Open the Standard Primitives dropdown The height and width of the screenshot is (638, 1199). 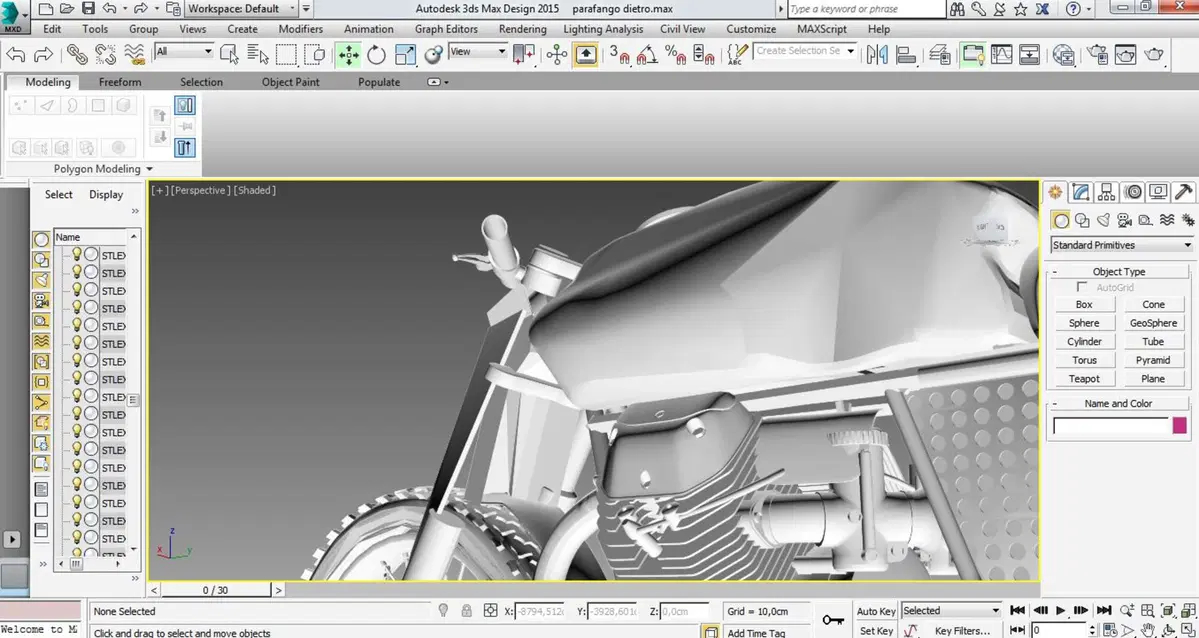pos(1122,245)
